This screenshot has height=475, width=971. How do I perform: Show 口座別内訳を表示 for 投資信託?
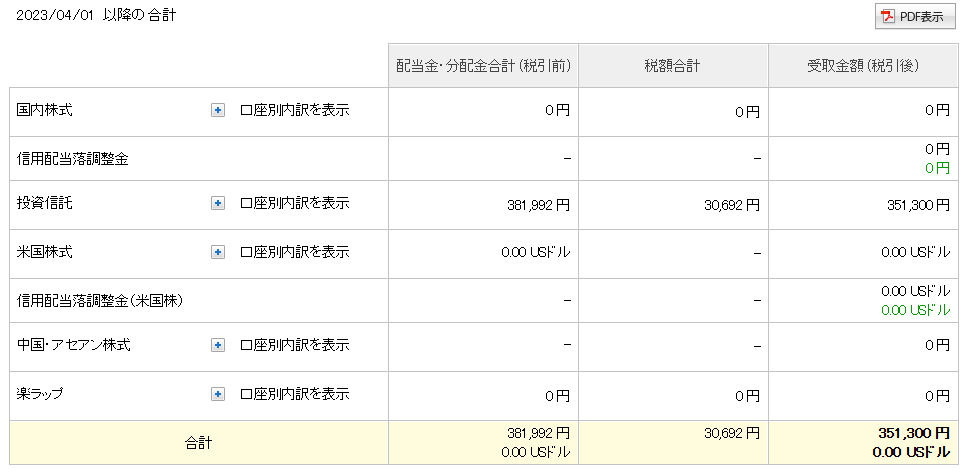[x=295, y=204]
